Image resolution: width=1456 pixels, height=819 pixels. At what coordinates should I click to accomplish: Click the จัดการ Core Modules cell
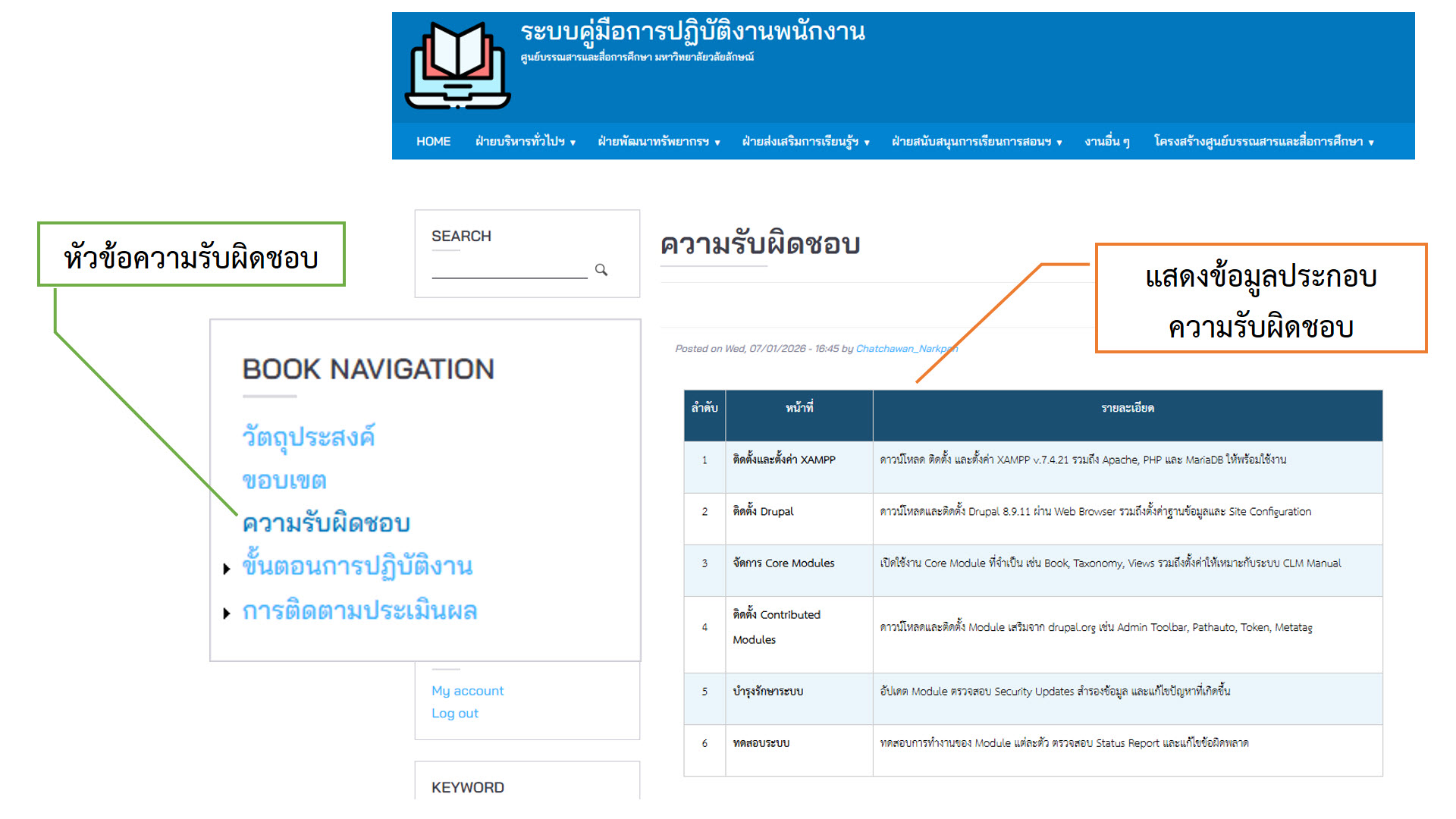click(x=799, y=570)
